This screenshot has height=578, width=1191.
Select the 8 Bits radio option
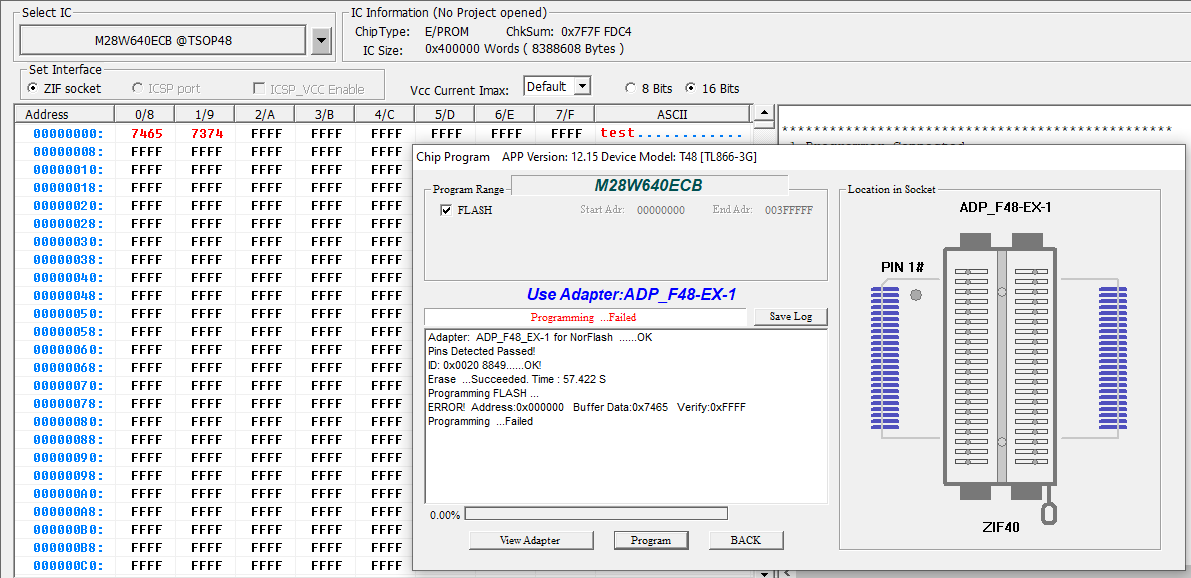pyautogui.click(x=630, y=88)
